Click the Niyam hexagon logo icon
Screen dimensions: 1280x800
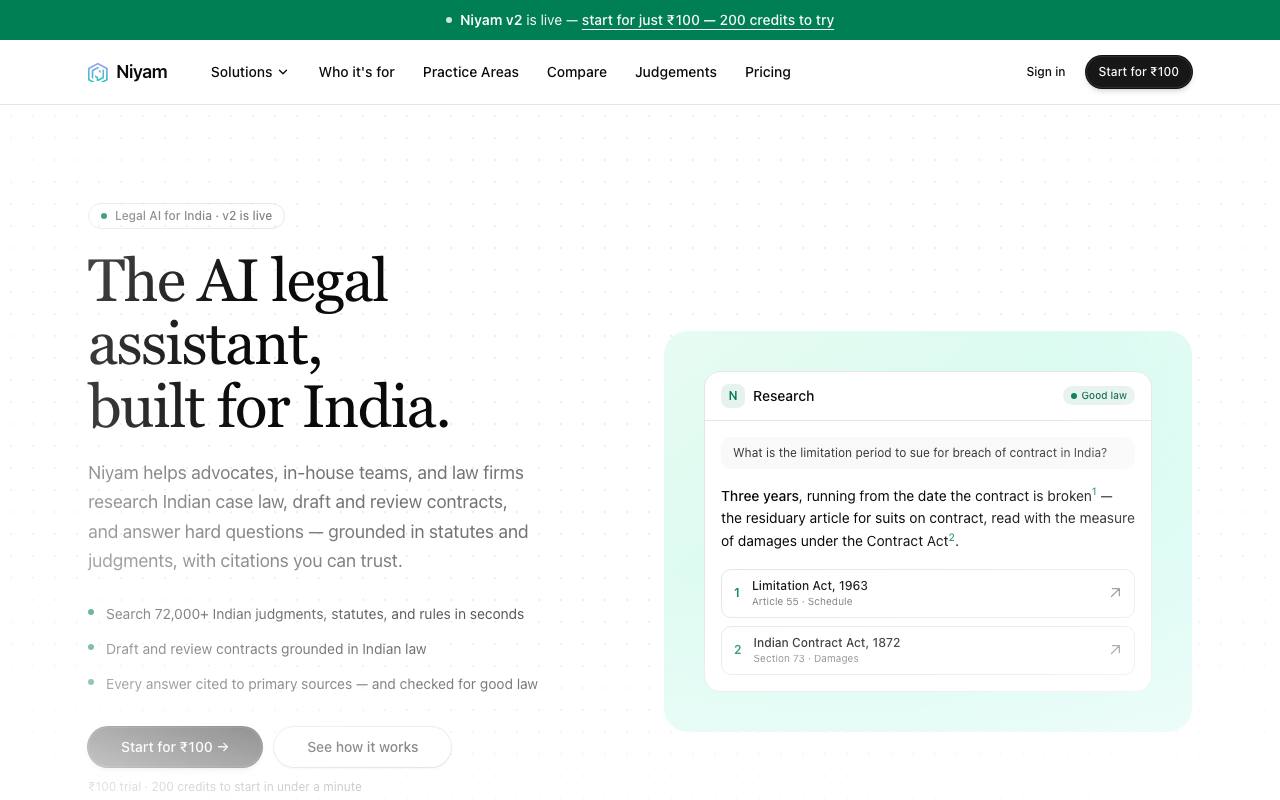point(98,72)
